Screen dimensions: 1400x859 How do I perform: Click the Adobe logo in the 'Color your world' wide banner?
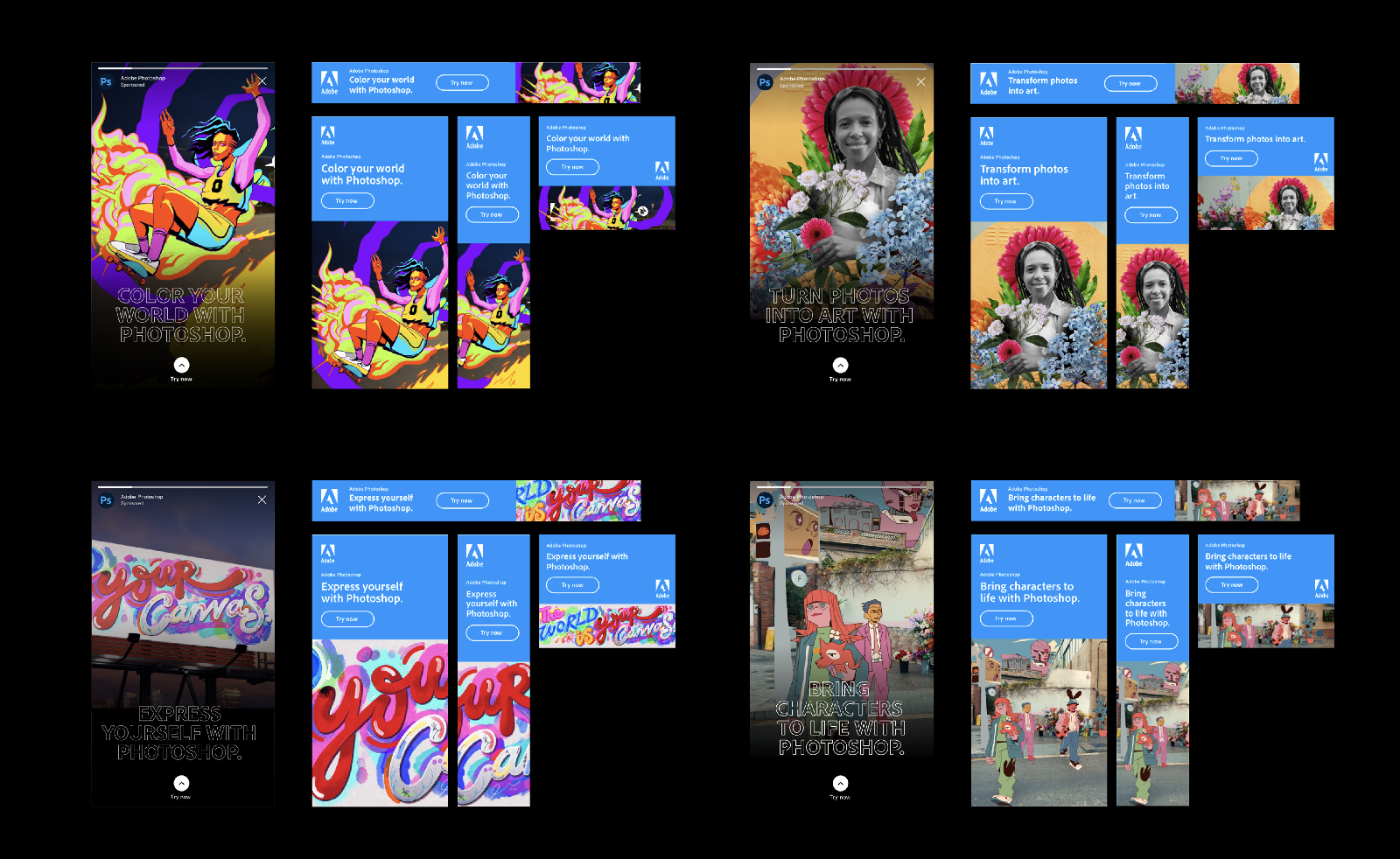click(x=329, y=82)
